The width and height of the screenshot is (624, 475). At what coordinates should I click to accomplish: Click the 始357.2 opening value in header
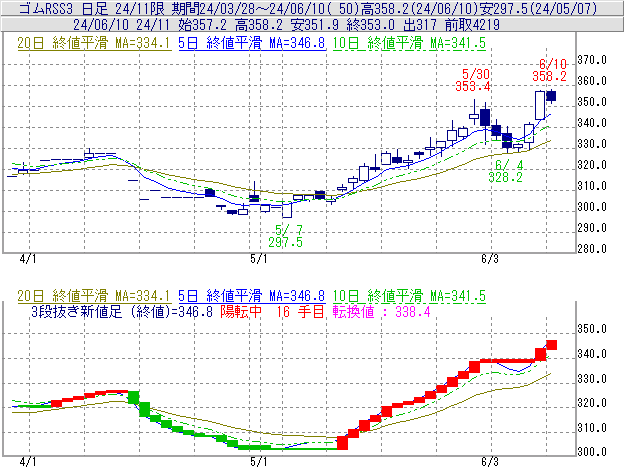tap(202, 25)
